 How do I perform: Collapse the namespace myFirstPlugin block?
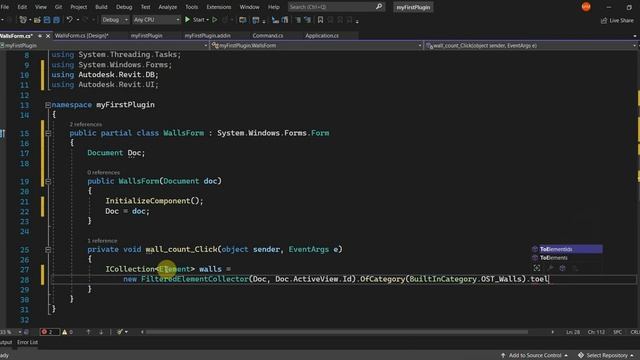coord(48,105)
